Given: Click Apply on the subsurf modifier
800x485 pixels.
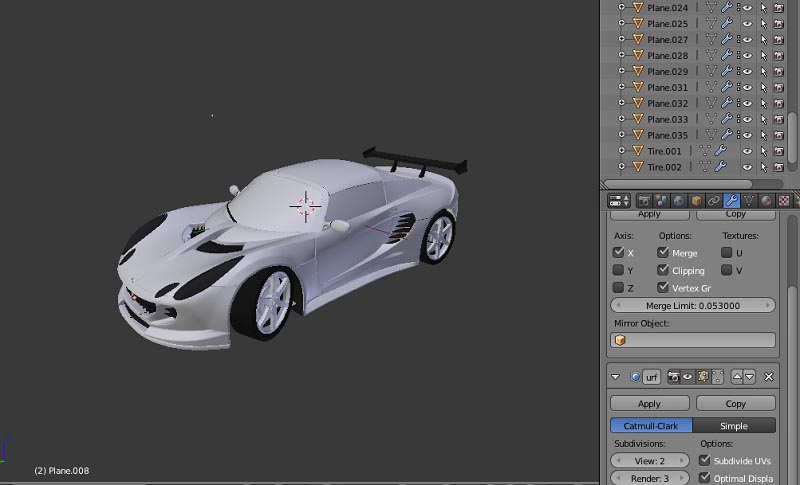Looking at the screenshot, I should tap(649, 404).
